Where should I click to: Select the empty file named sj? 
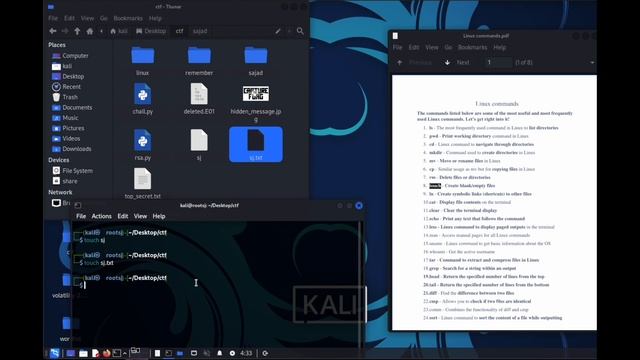pyautogui.click(x=199, y=145)
